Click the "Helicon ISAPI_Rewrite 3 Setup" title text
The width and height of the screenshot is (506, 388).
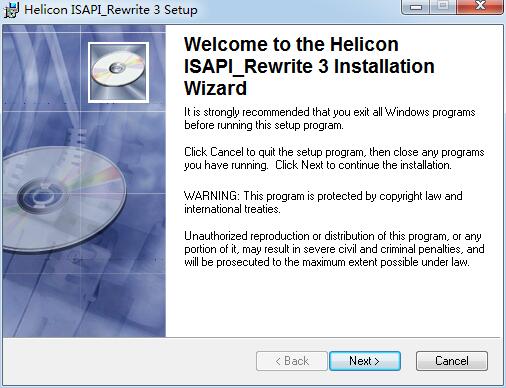tap(111, 10)
